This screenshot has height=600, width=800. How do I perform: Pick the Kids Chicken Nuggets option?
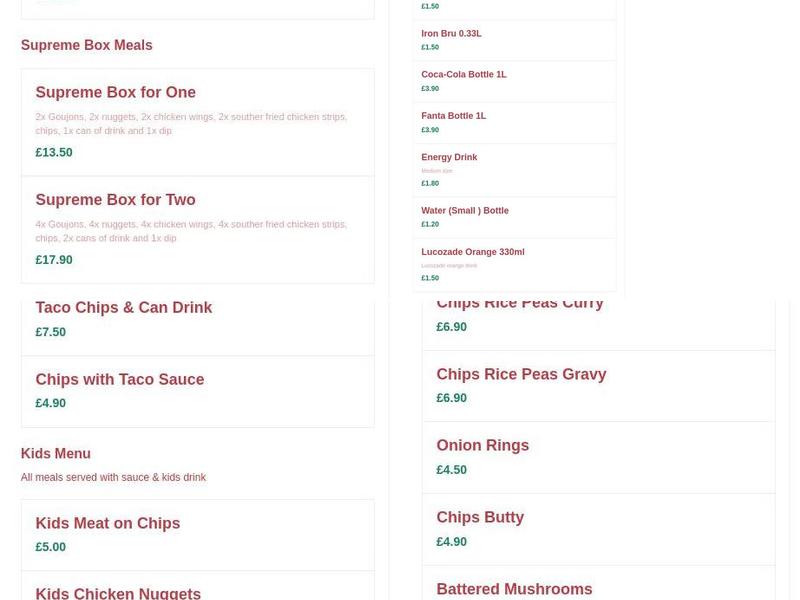coord(118,592)
